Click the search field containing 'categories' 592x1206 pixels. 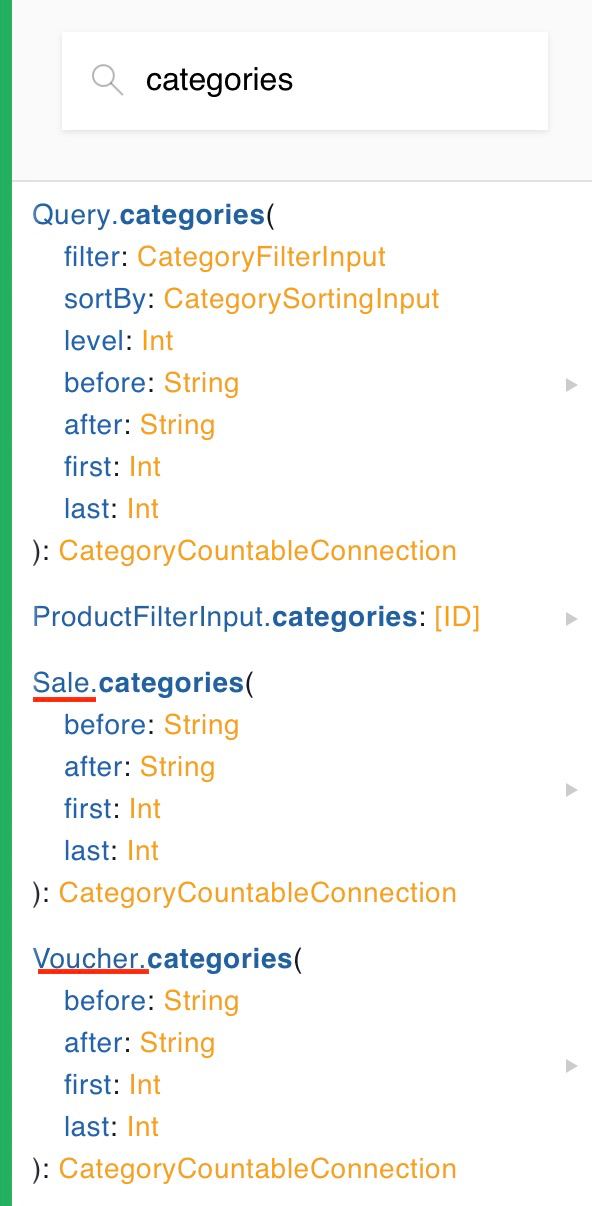point(305,81)
